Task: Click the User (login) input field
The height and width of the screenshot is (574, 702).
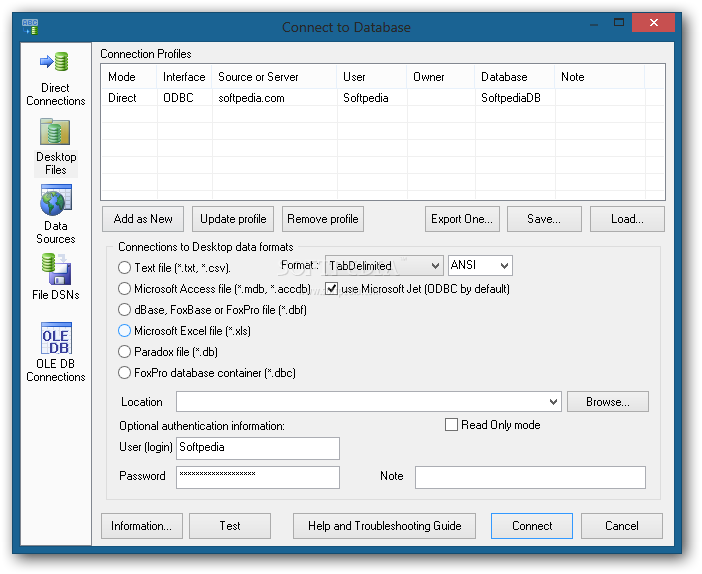Action: coord(258,448)
